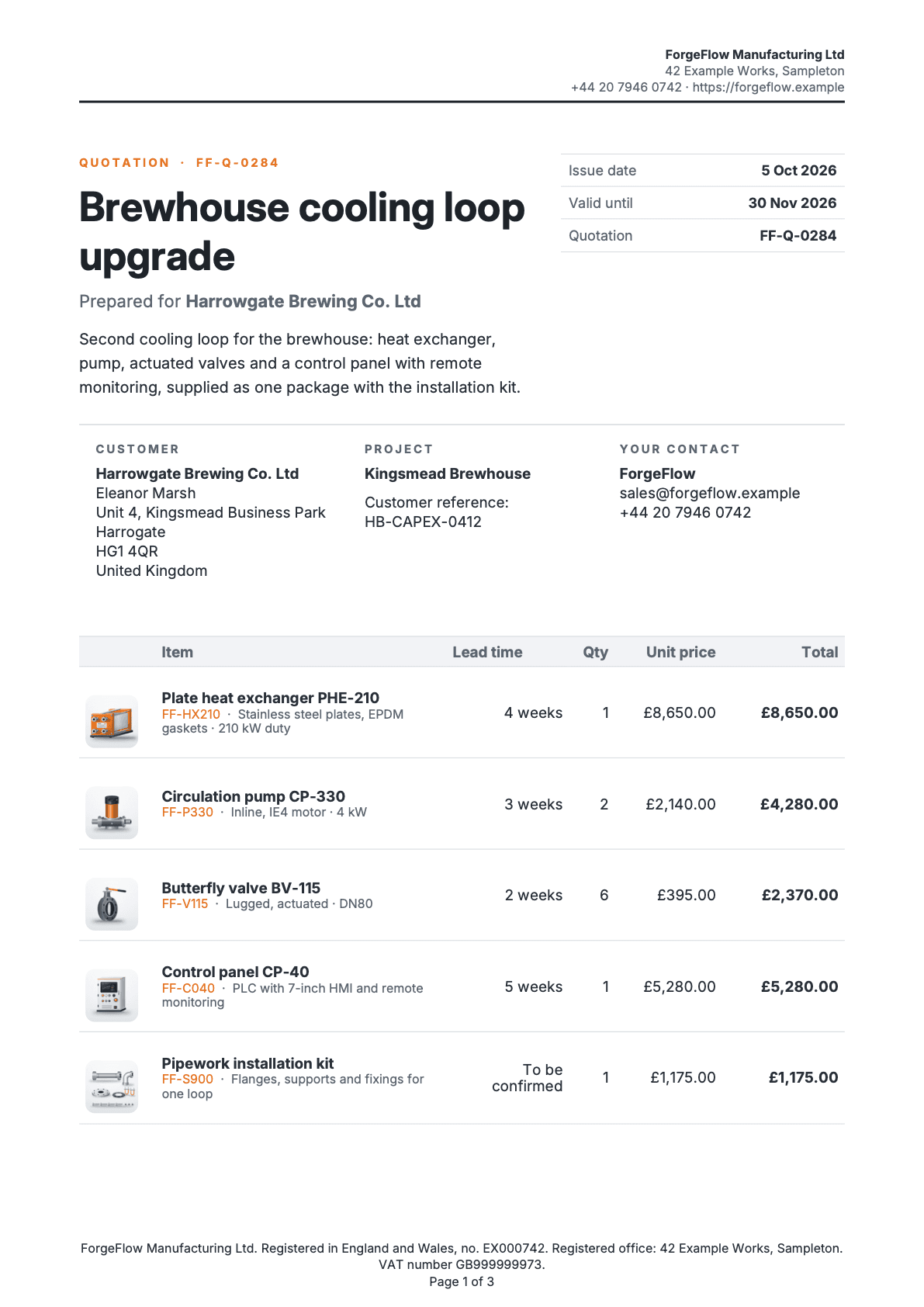Viewport: 924px width, 1307px height.
Task: Click the butterfly valve quantity '6'
Action: point(604,895)
